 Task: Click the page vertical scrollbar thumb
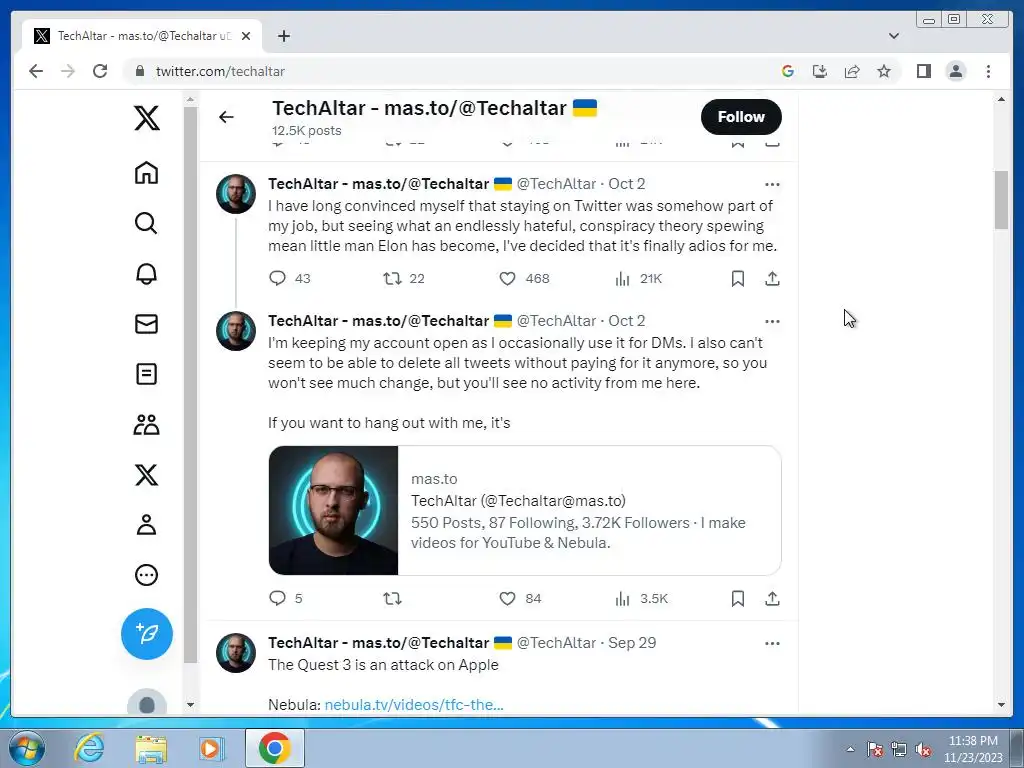tap(1002, 200)
